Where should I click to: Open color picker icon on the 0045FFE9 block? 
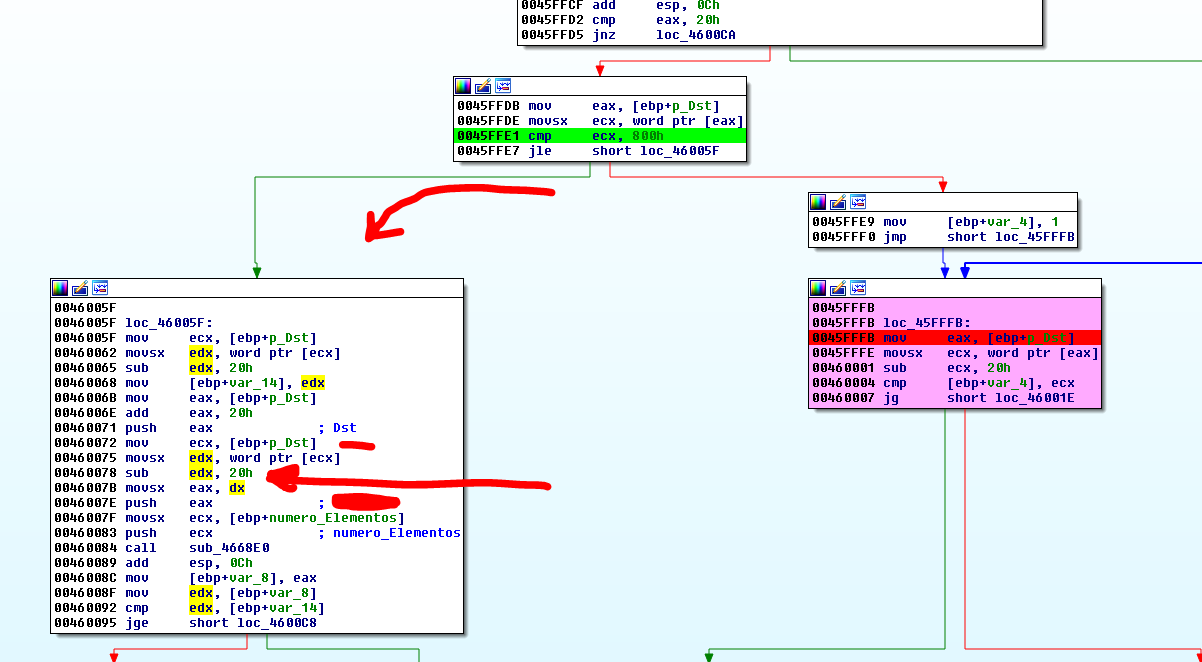pos(817,202)
